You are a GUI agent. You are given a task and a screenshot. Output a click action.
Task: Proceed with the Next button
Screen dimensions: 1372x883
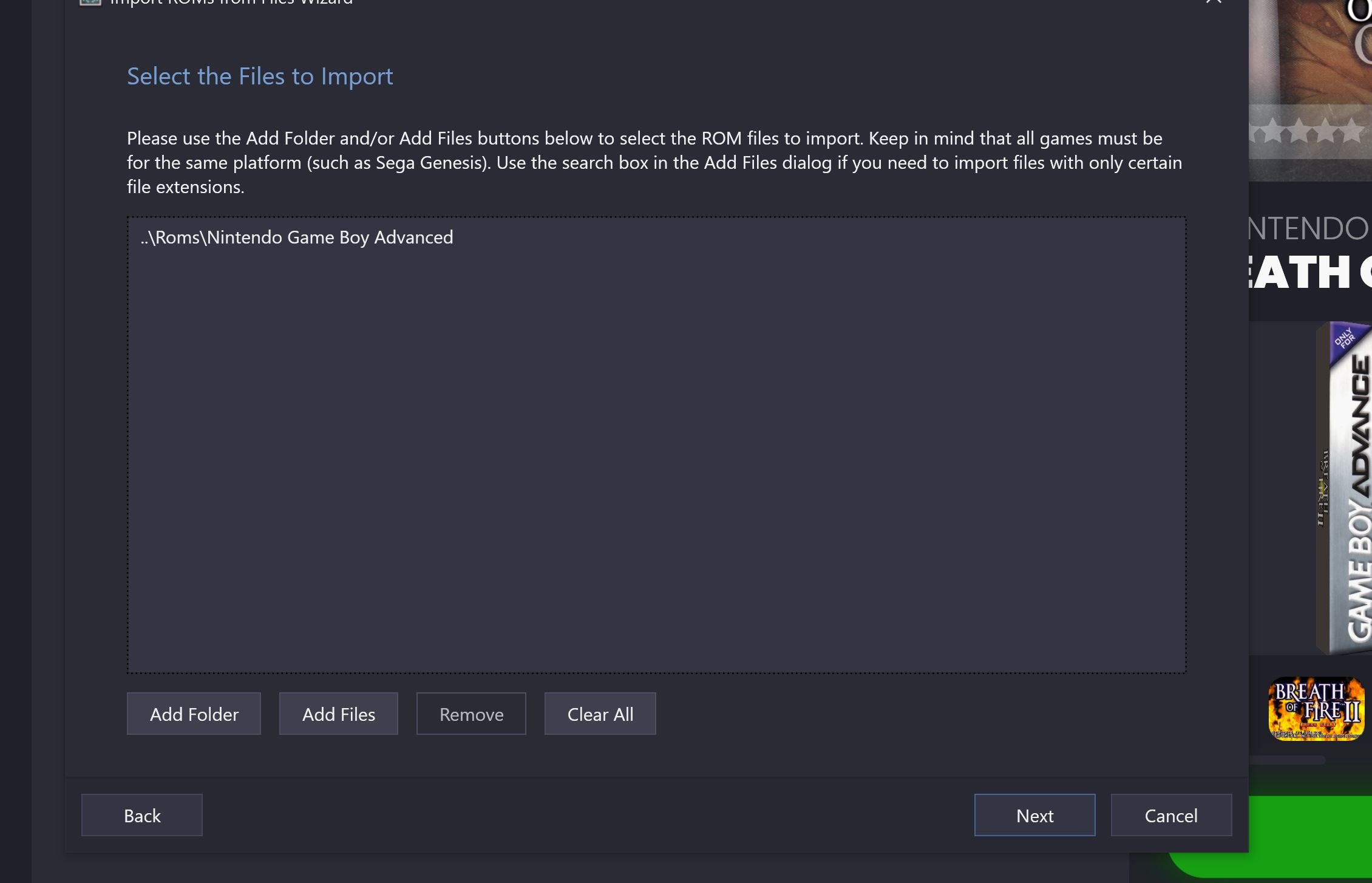1035,815
